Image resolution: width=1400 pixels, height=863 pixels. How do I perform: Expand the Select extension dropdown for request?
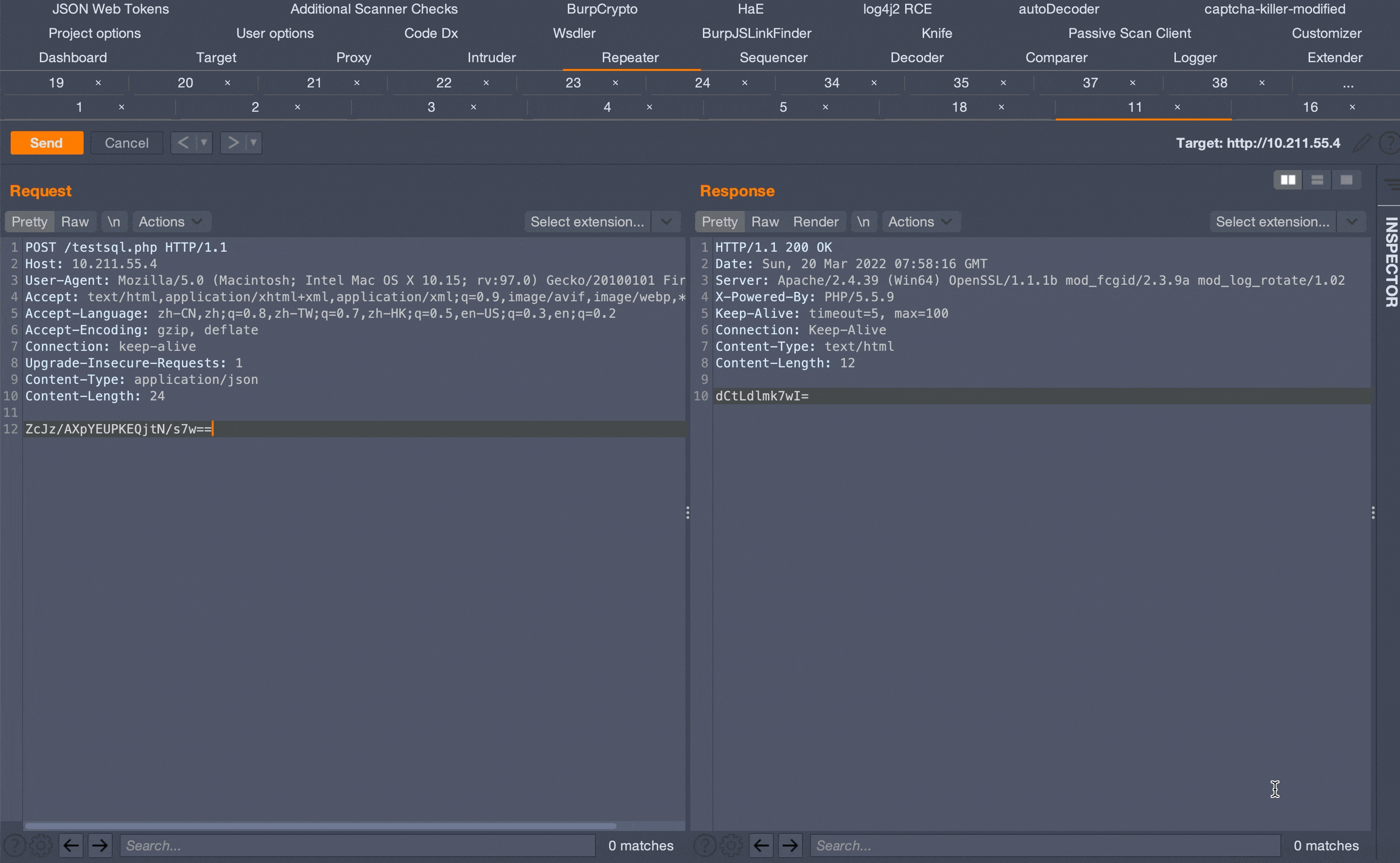[x=667, y=221]
